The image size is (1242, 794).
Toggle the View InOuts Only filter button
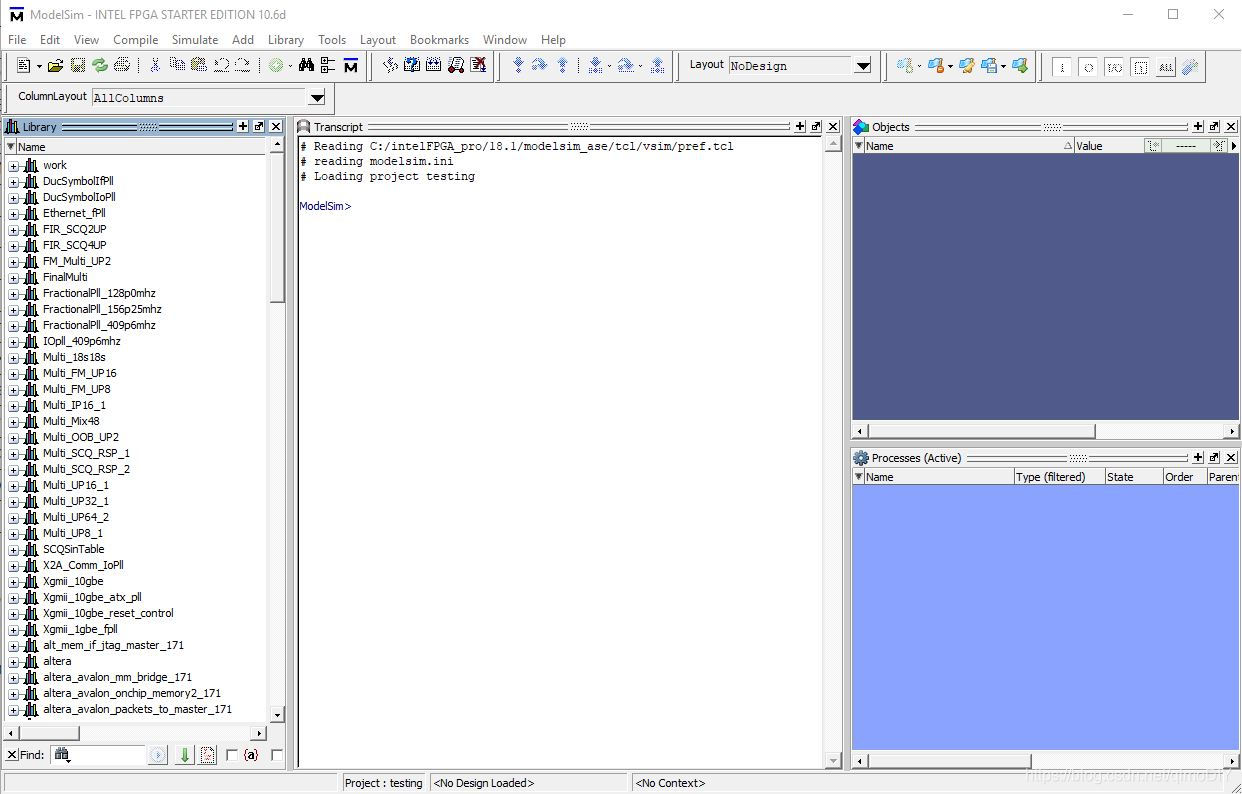tap(1114, 67)
